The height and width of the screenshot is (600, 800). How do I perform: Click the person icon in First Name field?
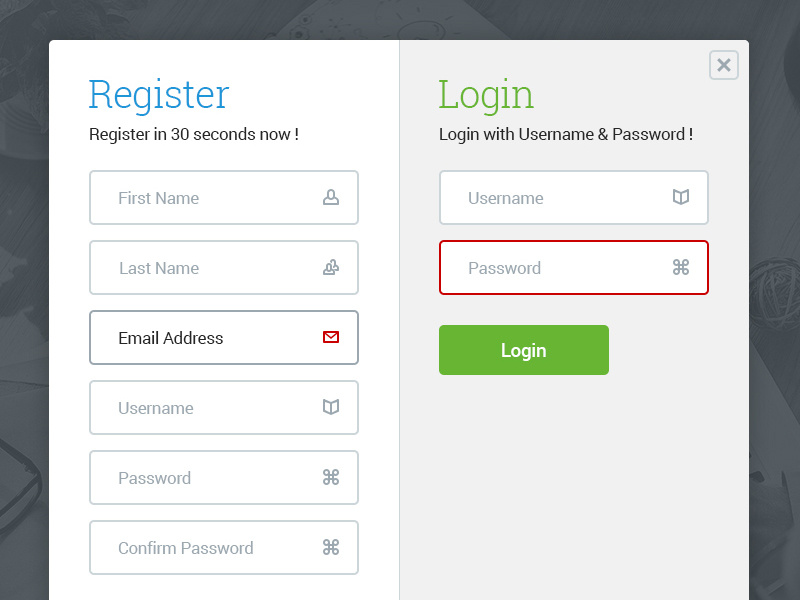click(x=331, y=197)
